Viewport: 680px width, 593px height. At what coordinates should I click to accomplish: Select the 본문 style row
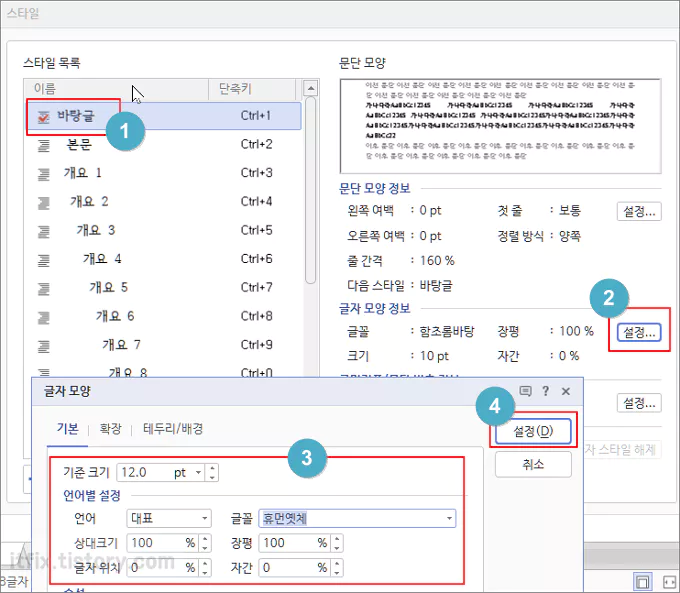163,144
